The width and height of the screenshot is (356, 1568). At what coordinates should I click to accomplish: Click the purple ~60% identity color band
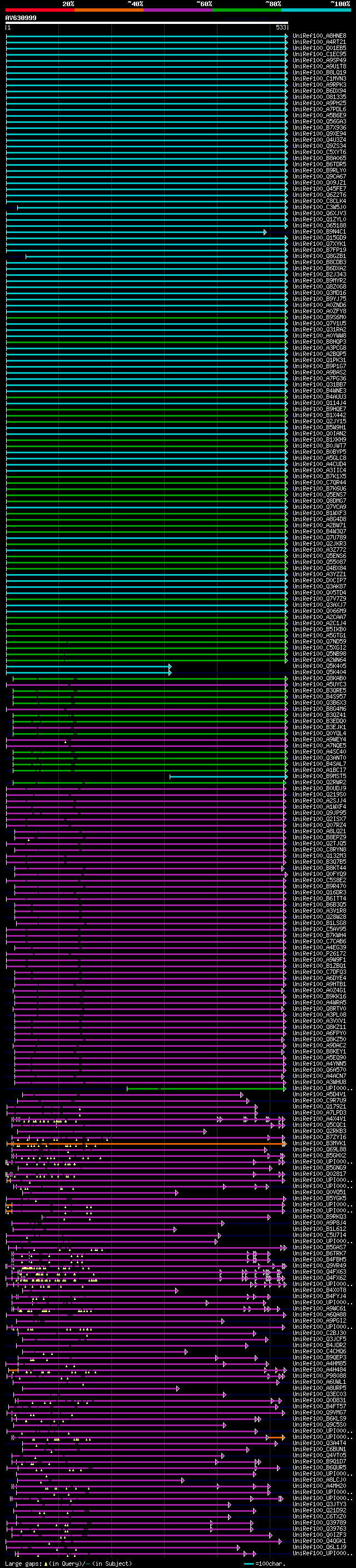tap(179, 11)
